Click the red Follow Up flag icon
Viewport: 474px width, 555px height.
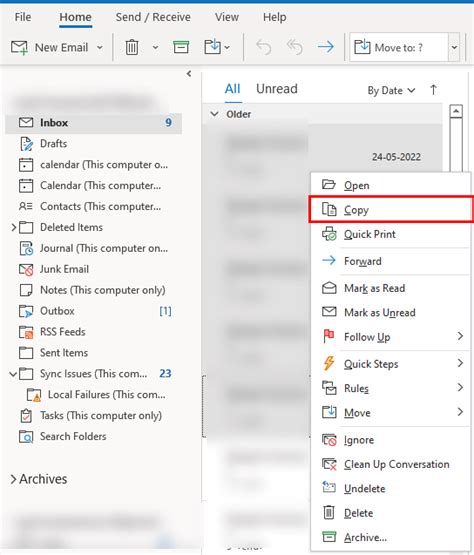(329, 336)
